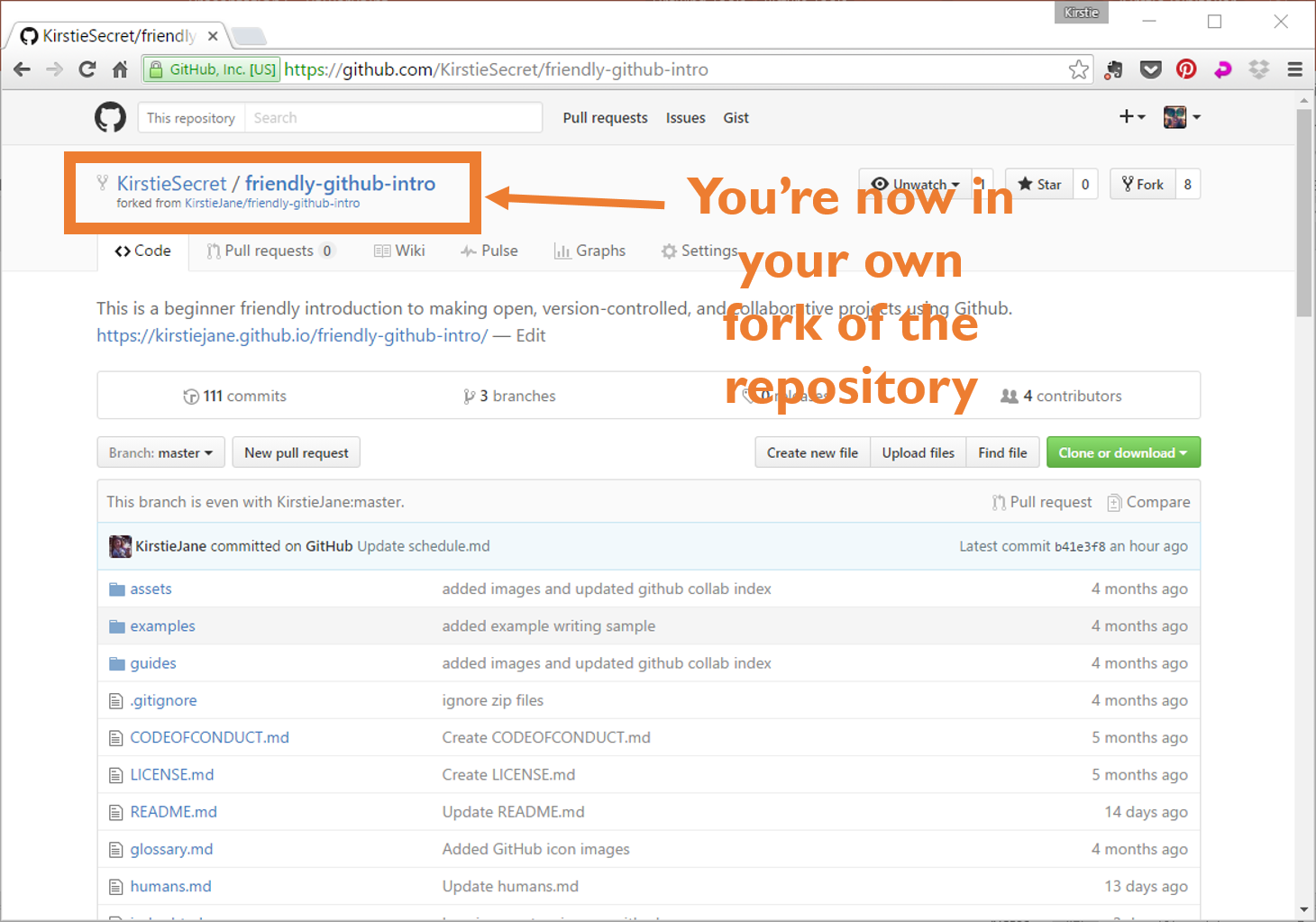Click the New pull request button
The height and width of the screenshot is (922, 1316).
[x=297, y=452]
